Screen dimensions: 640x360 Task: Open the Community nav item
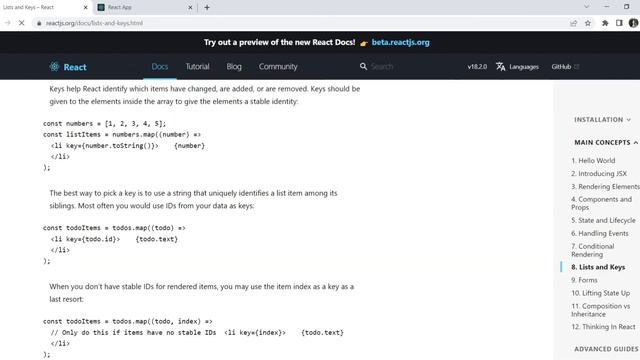(x=278, y=67)
